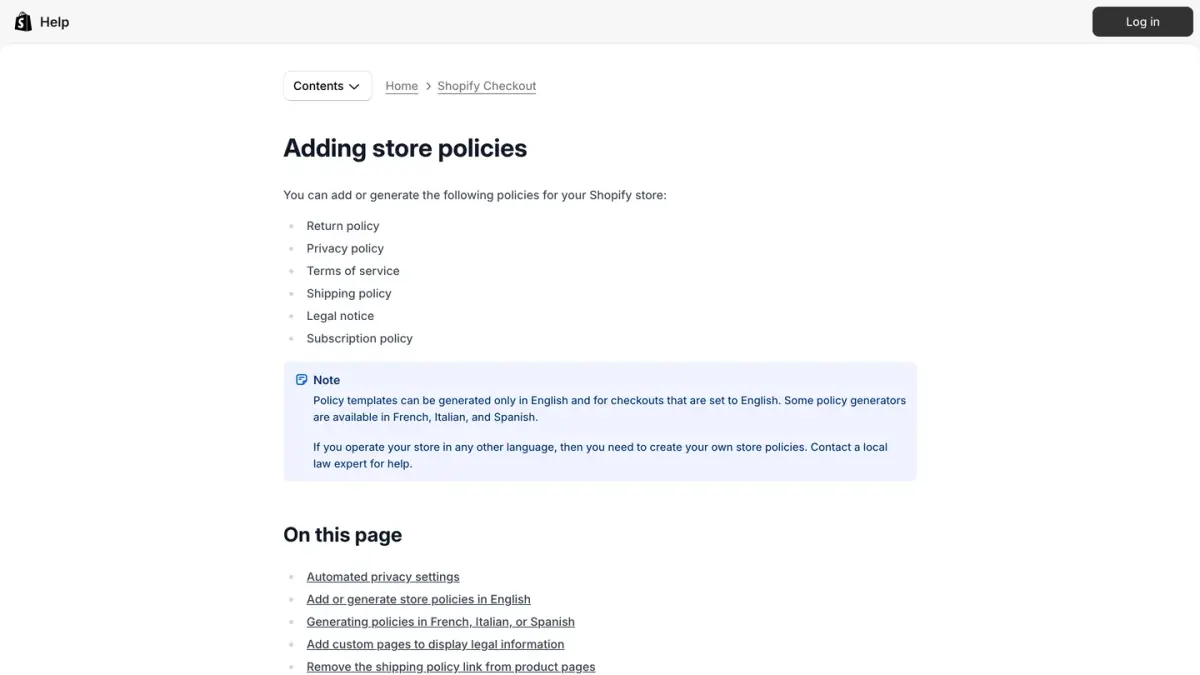1200x675 pixels.
Task: Select the Terms of service list item
Action: (353, 271)
